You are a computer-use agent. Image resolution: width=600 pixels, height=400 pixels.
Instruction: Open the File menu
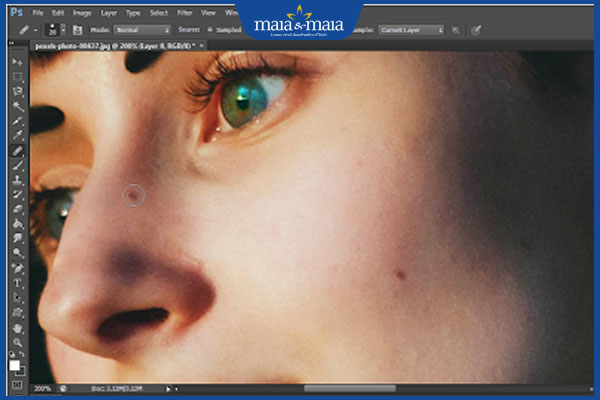(38, 13)
